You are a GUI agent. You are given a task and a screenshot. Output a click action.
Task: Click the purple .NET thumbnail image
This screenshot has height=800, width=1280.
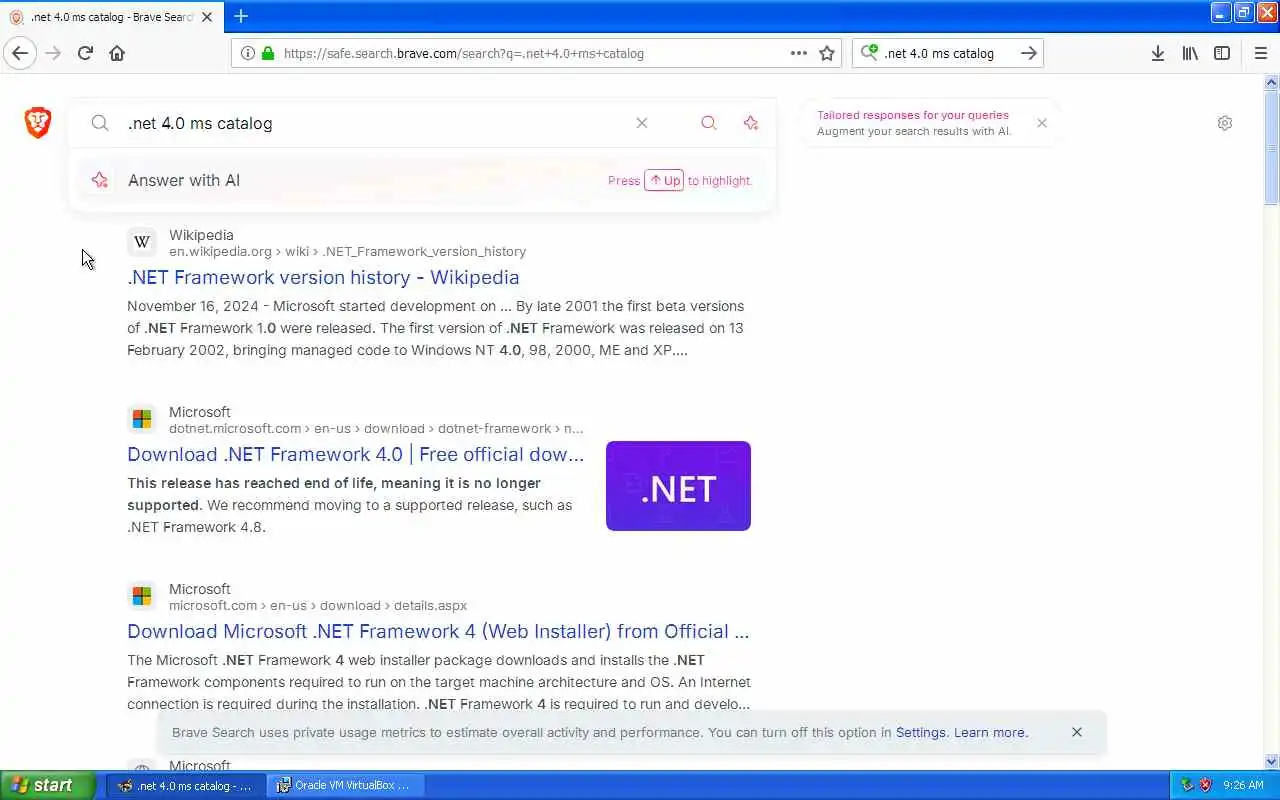(x=678, y=486)
